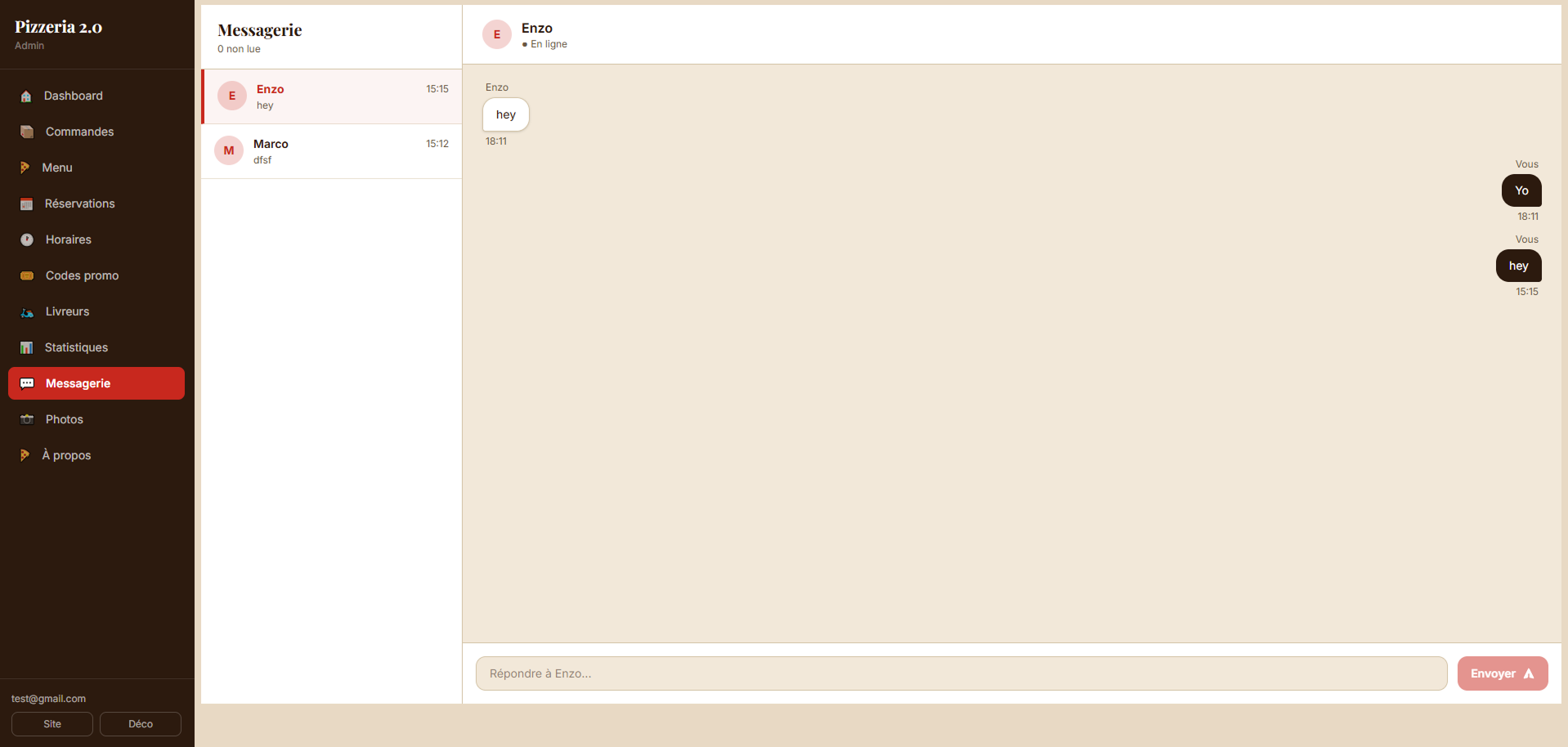Click the Déco logout button

click(141, 724)
